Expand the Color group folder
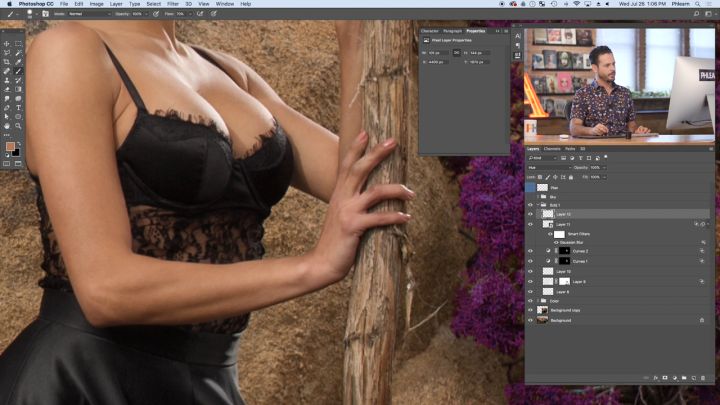Image resolution: width=720 pixels, height=405 pixels. (538, 301)
